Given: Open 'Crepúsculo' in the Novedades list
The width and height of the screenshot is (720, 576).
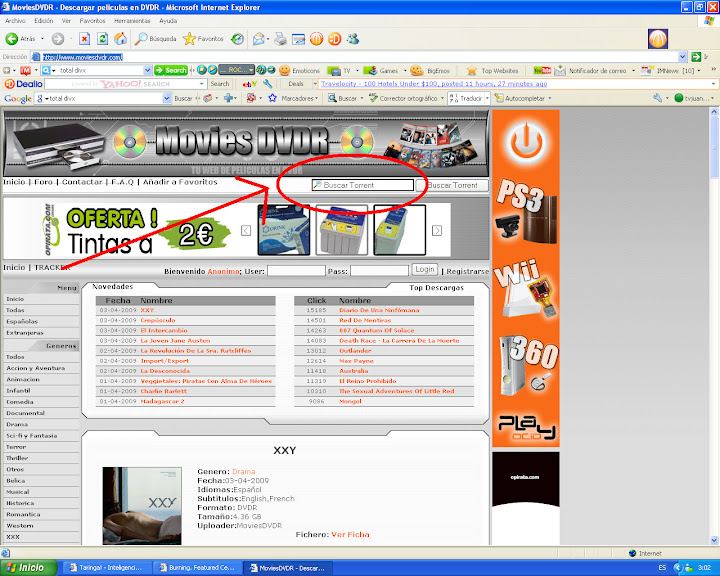Looking at the screenshot, I should pyautogui.click(x=158, y=320).
